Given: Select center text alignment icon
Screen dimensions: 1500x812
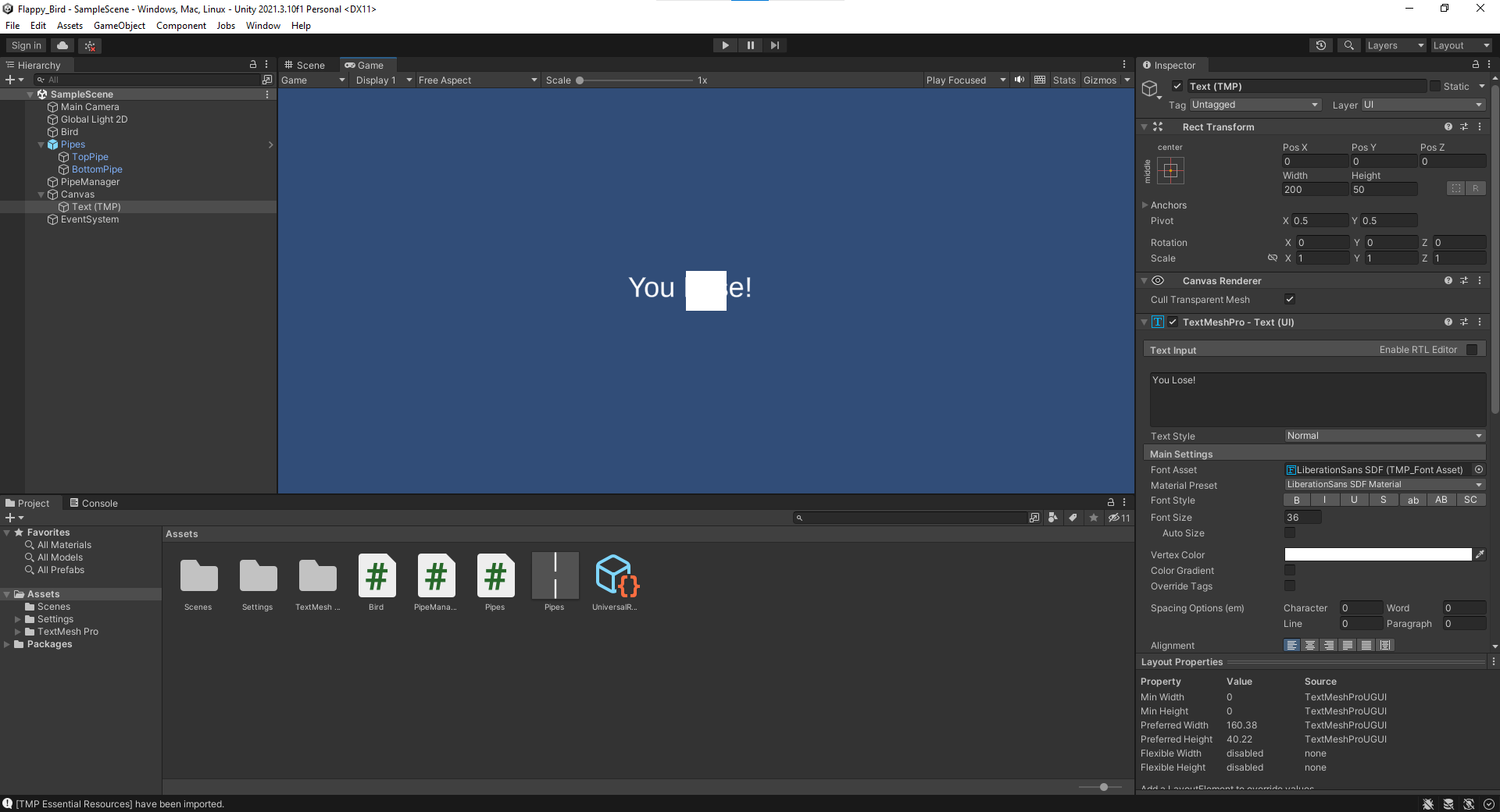Looking at the screenshot, I should point(1311,645).
